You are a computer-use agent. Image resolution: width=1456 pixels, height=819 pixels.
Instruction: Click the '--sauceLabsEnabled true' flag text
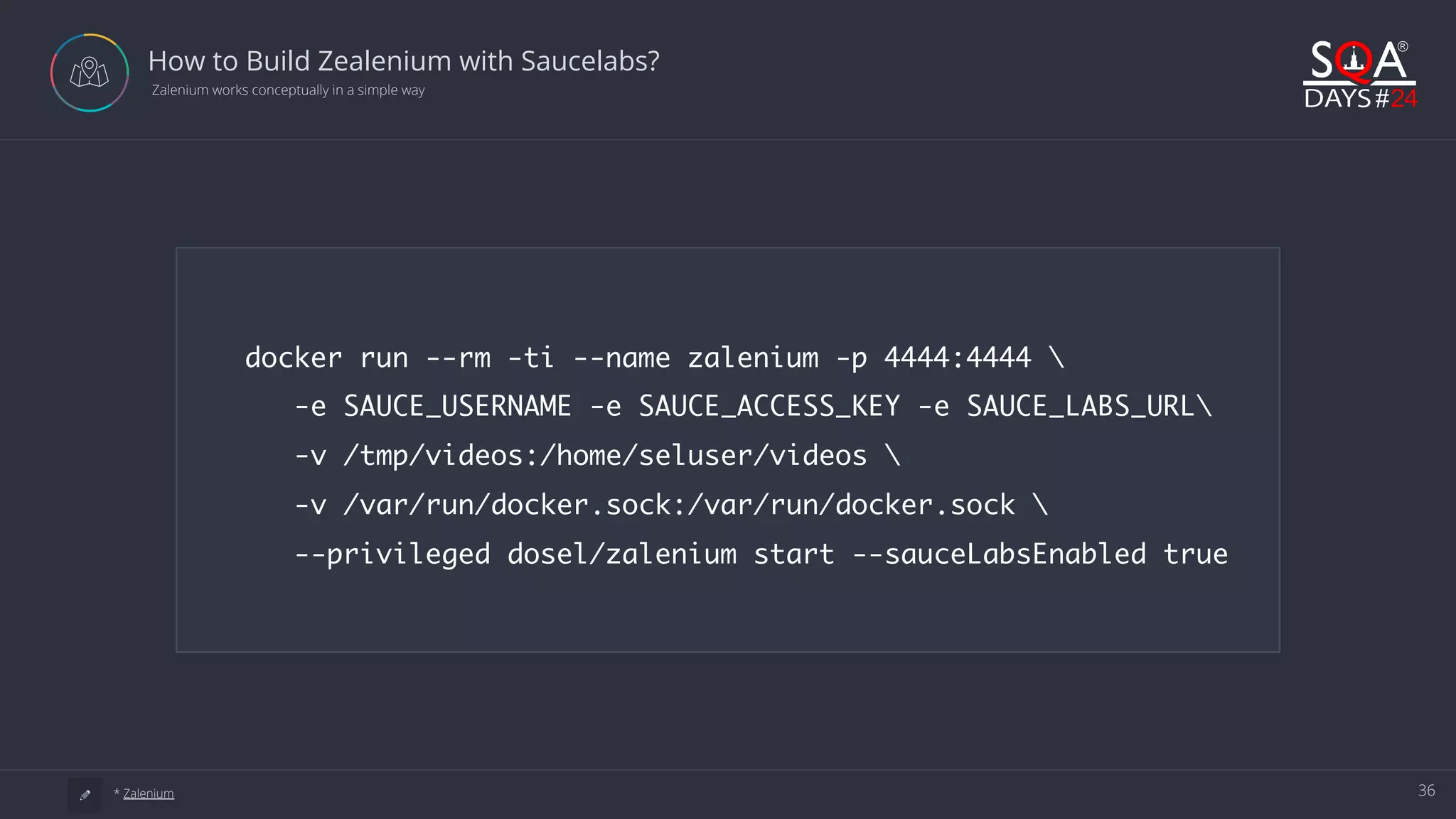pyautogui.click(x=1040, y=554)
